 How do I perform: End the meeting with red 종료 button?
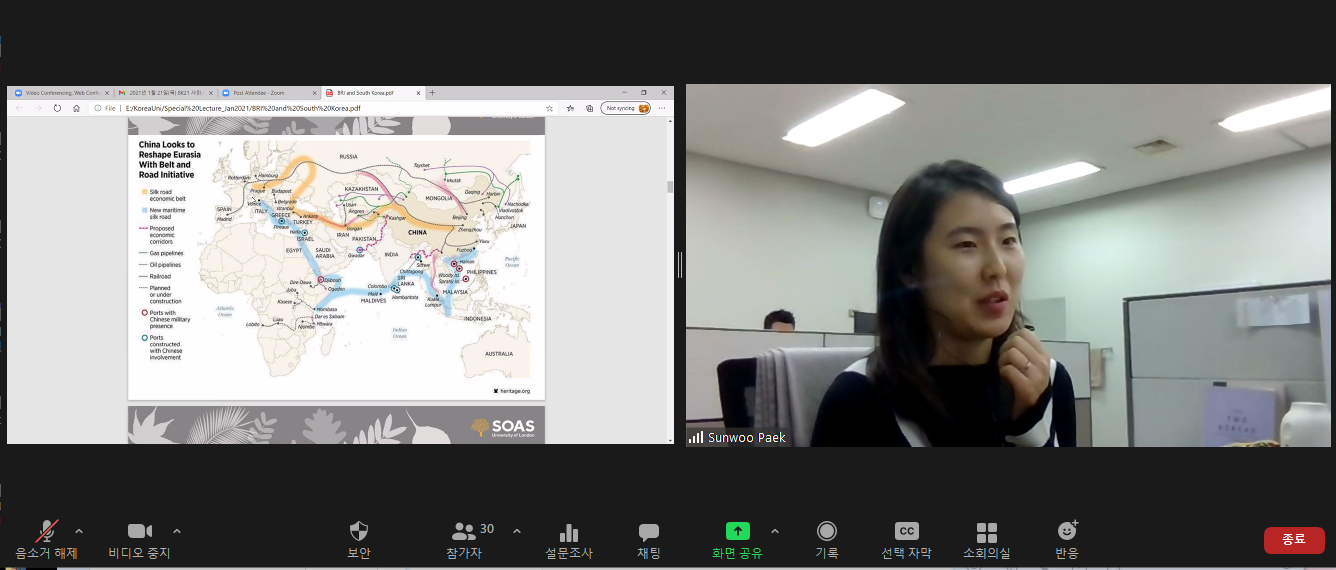coord(1293,539)
